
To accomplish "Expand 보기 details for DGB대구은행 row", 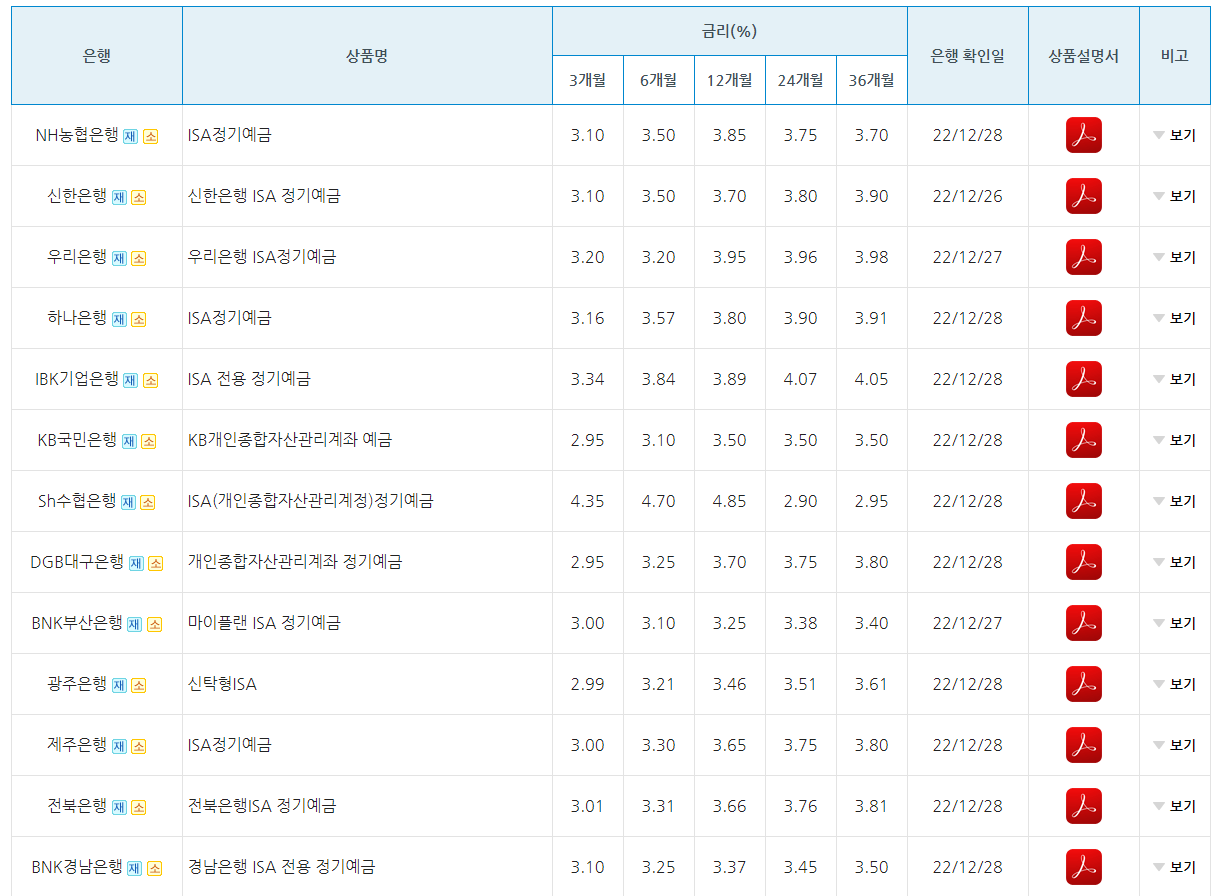I will pos(1174,562).
